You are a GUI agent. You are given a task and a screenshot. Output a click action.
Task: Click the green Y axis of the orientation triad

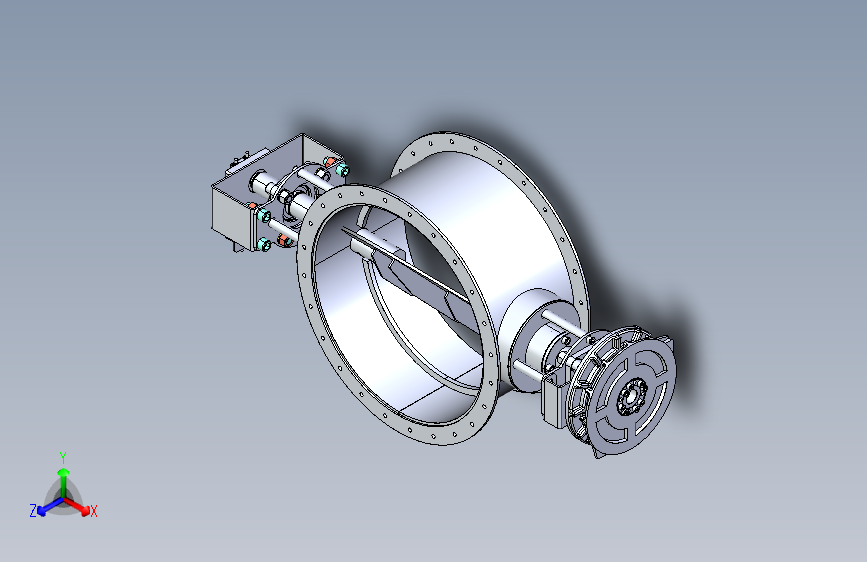(64, 483)
